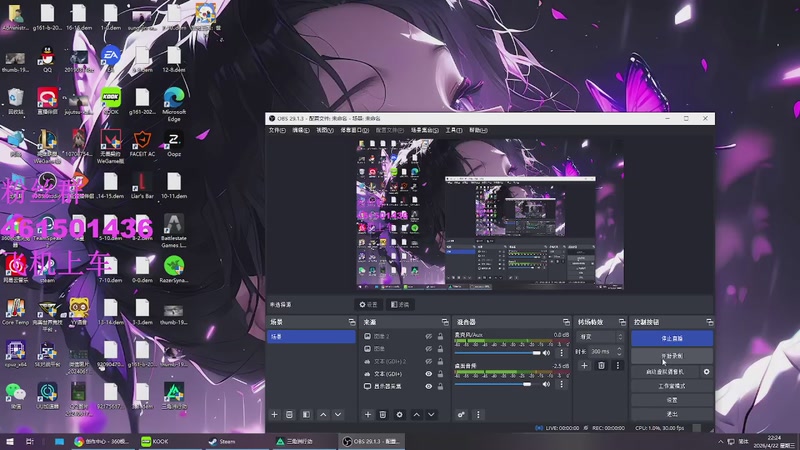
Task: Undock the Scenes panel via float icon
Action: [x=352, y=322]
